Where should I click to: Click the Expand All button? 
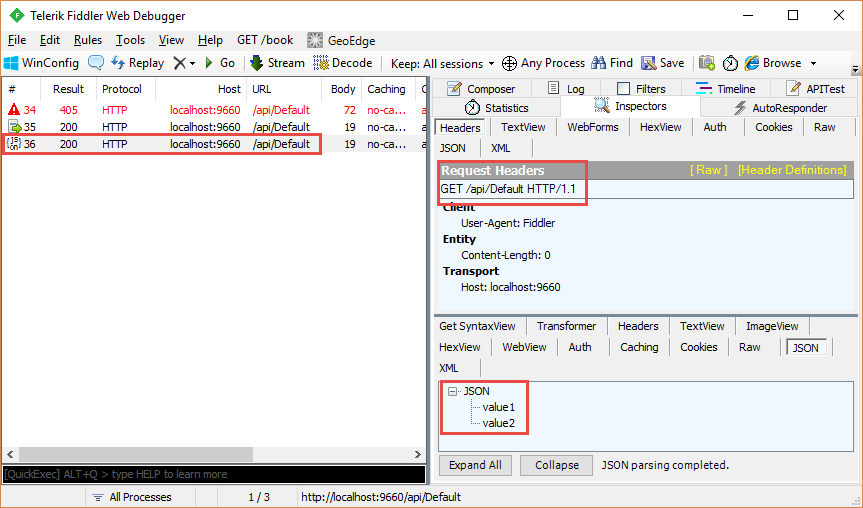475,465
